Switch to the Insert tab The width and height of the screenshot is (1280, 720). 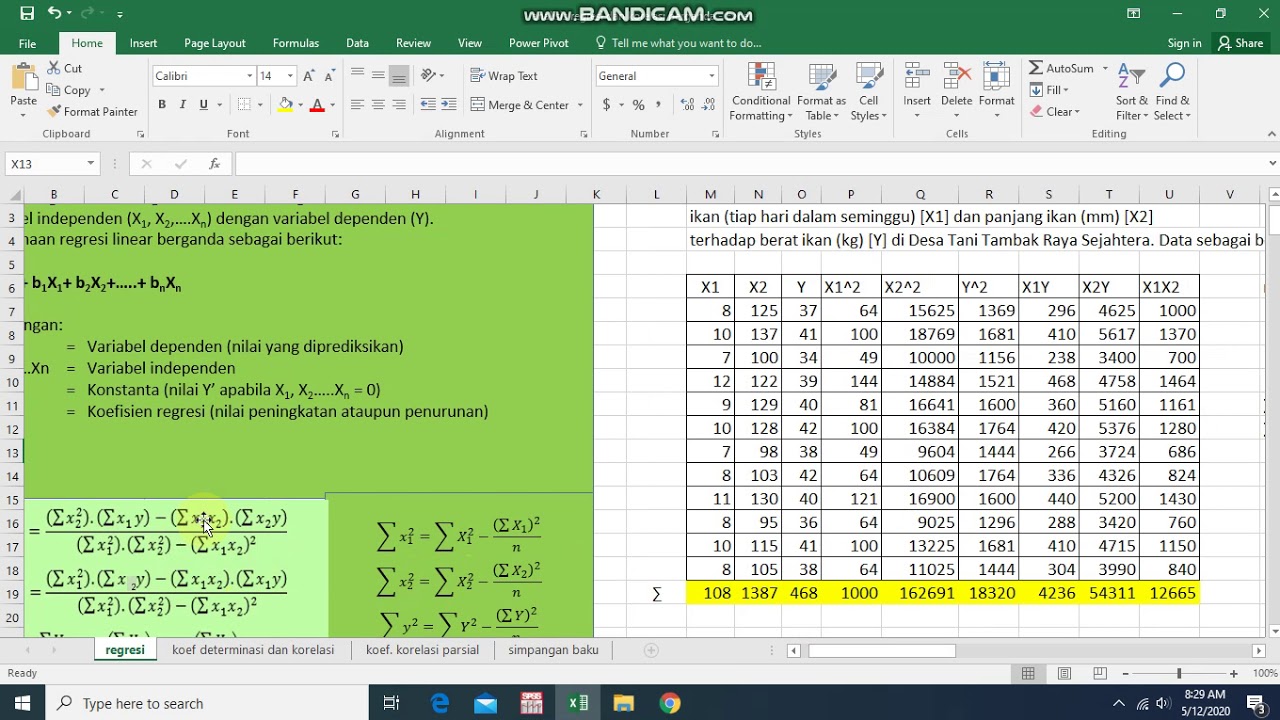143,43
